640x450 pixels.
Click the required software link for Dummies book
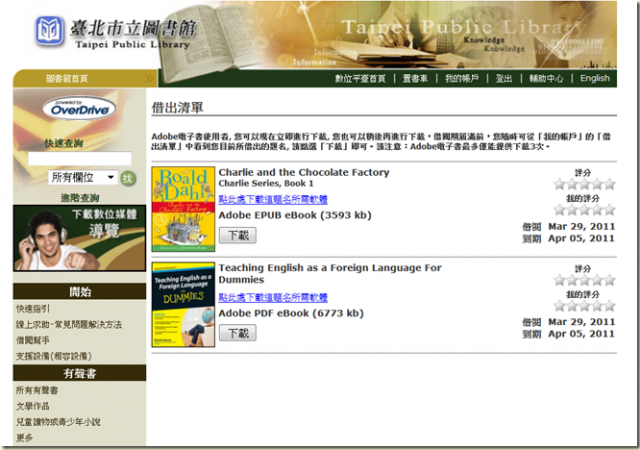273,297
